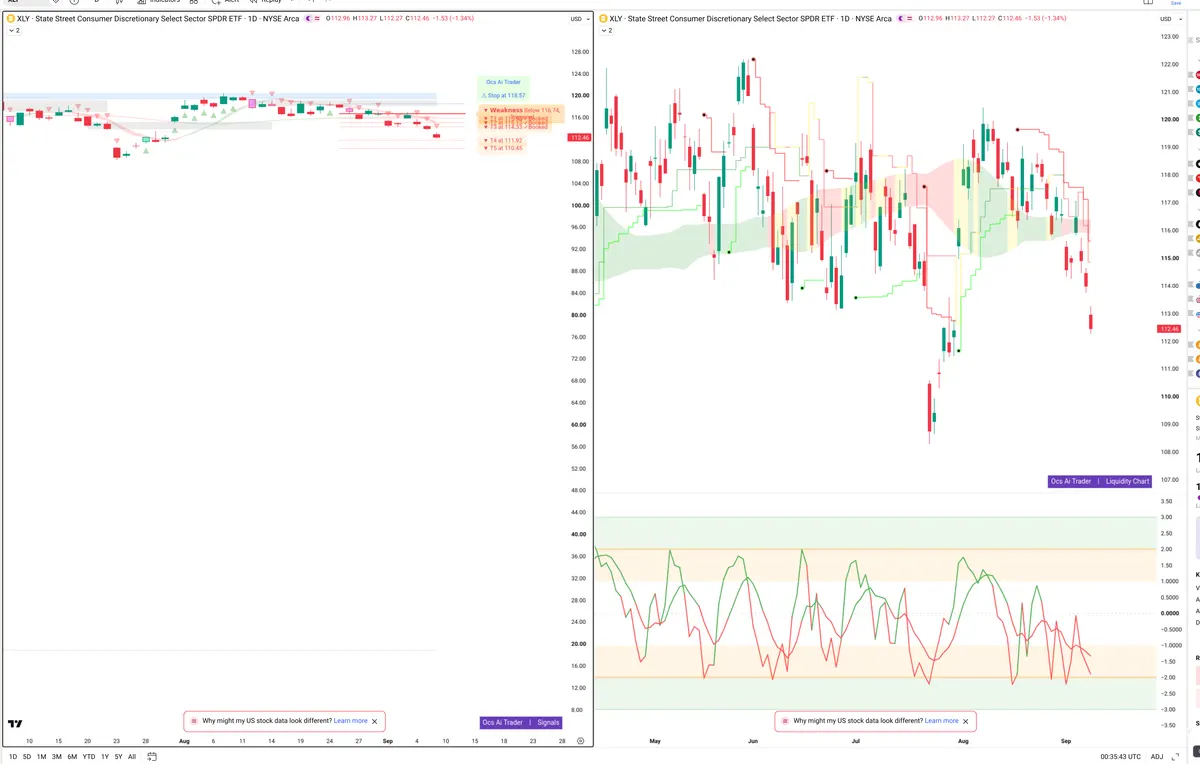Image resolution: width=1200 pixels, height=764 pixels.
Task: Click the 112.46 price label in left chart
Action: pos(580,137)
